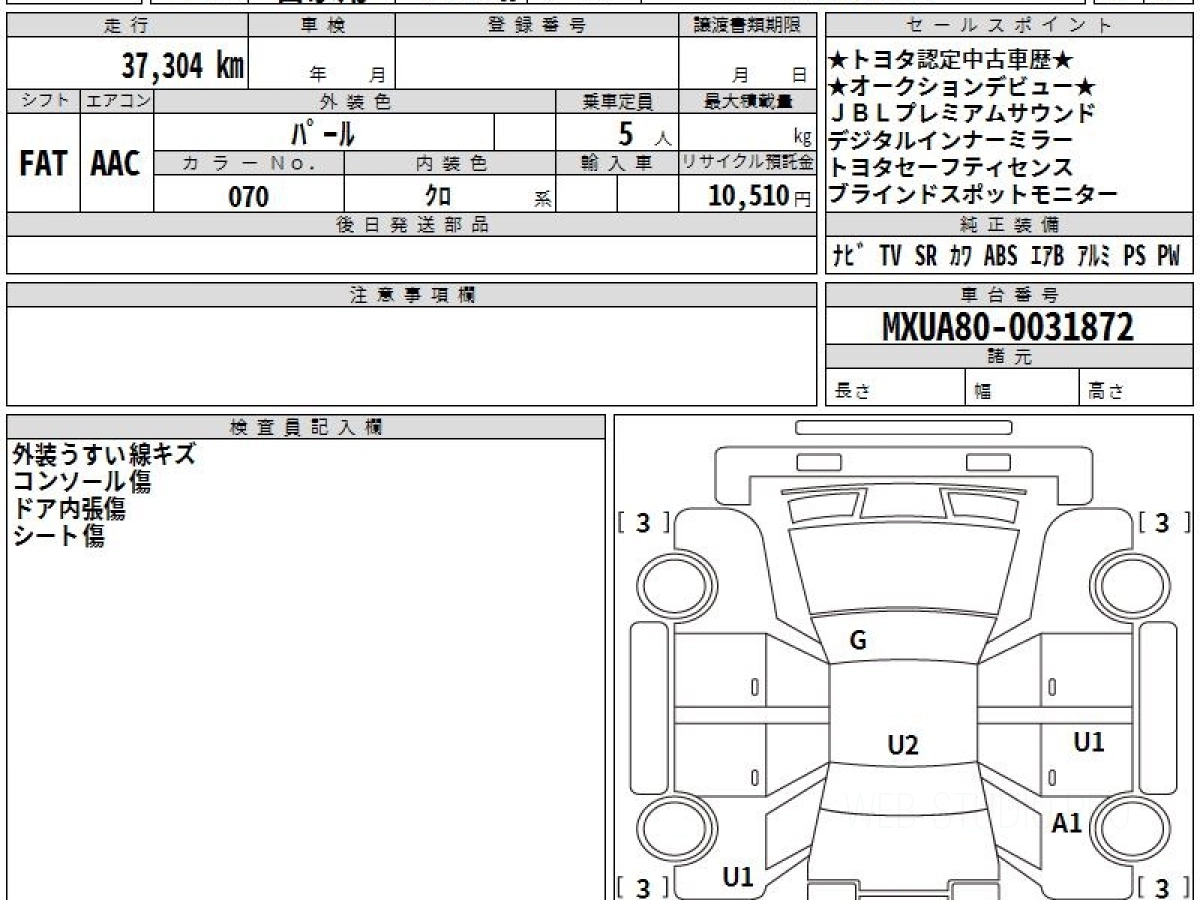Click the SR sunroof equipment code

click(926, 256)
